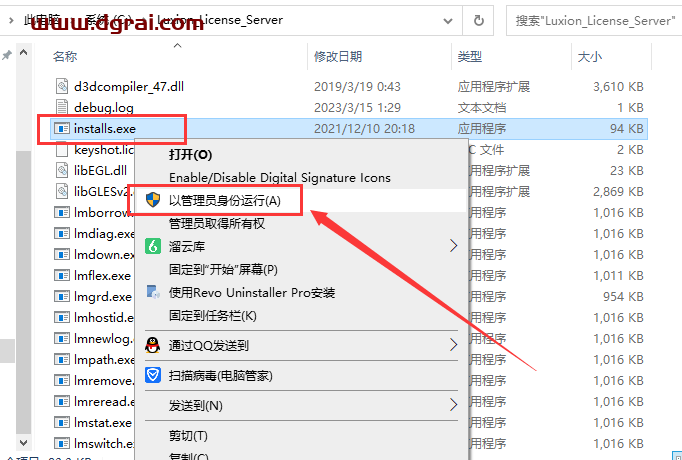
Task: Select the lmgrd.exe icon
Action: [62, 297]
